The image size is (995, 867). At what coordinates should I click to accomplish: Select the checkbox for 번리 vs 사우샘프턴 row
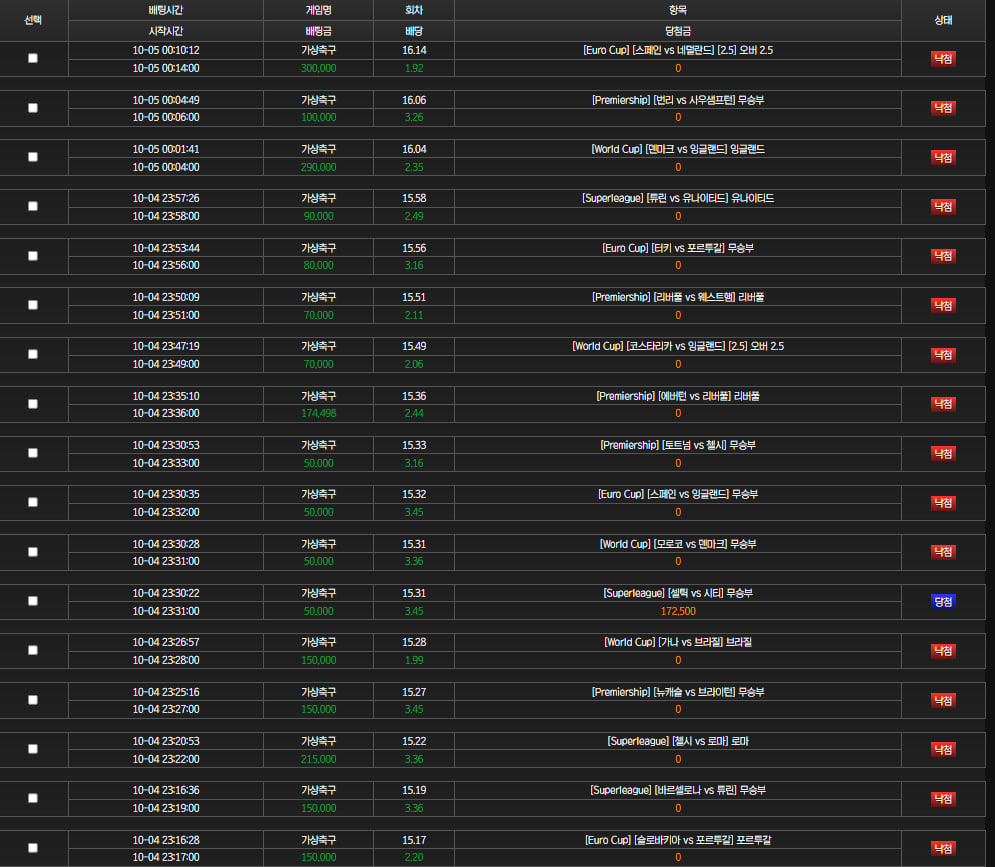tap(33, 108)
